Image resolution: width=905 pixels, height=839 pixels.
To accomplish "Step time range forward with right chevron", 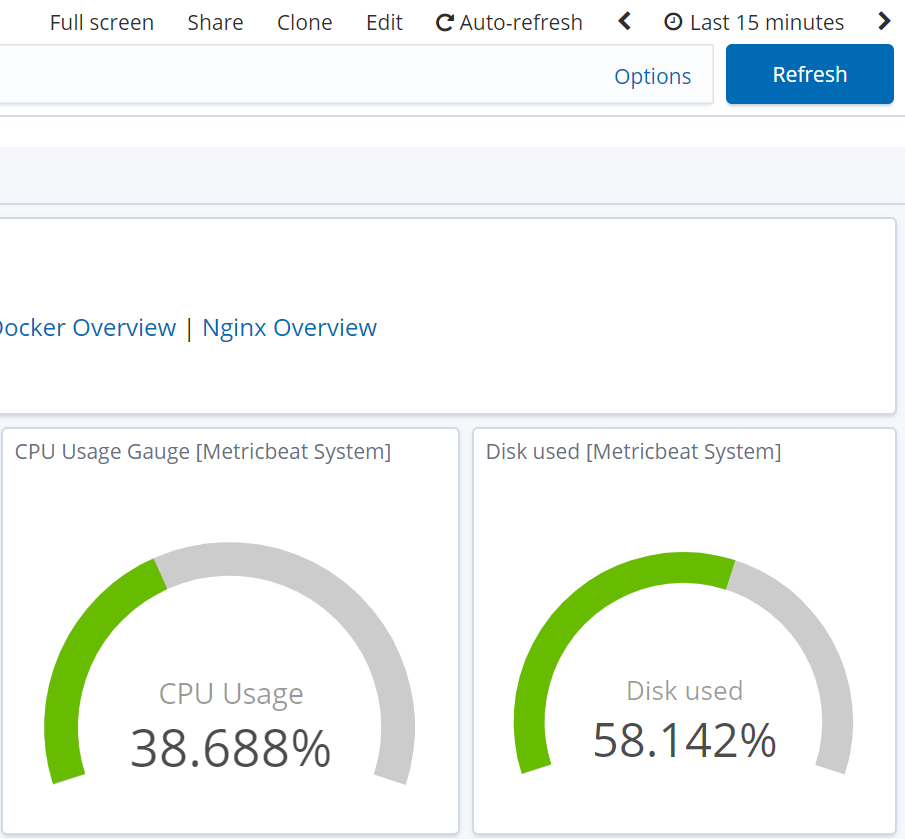I will point(883,21).
